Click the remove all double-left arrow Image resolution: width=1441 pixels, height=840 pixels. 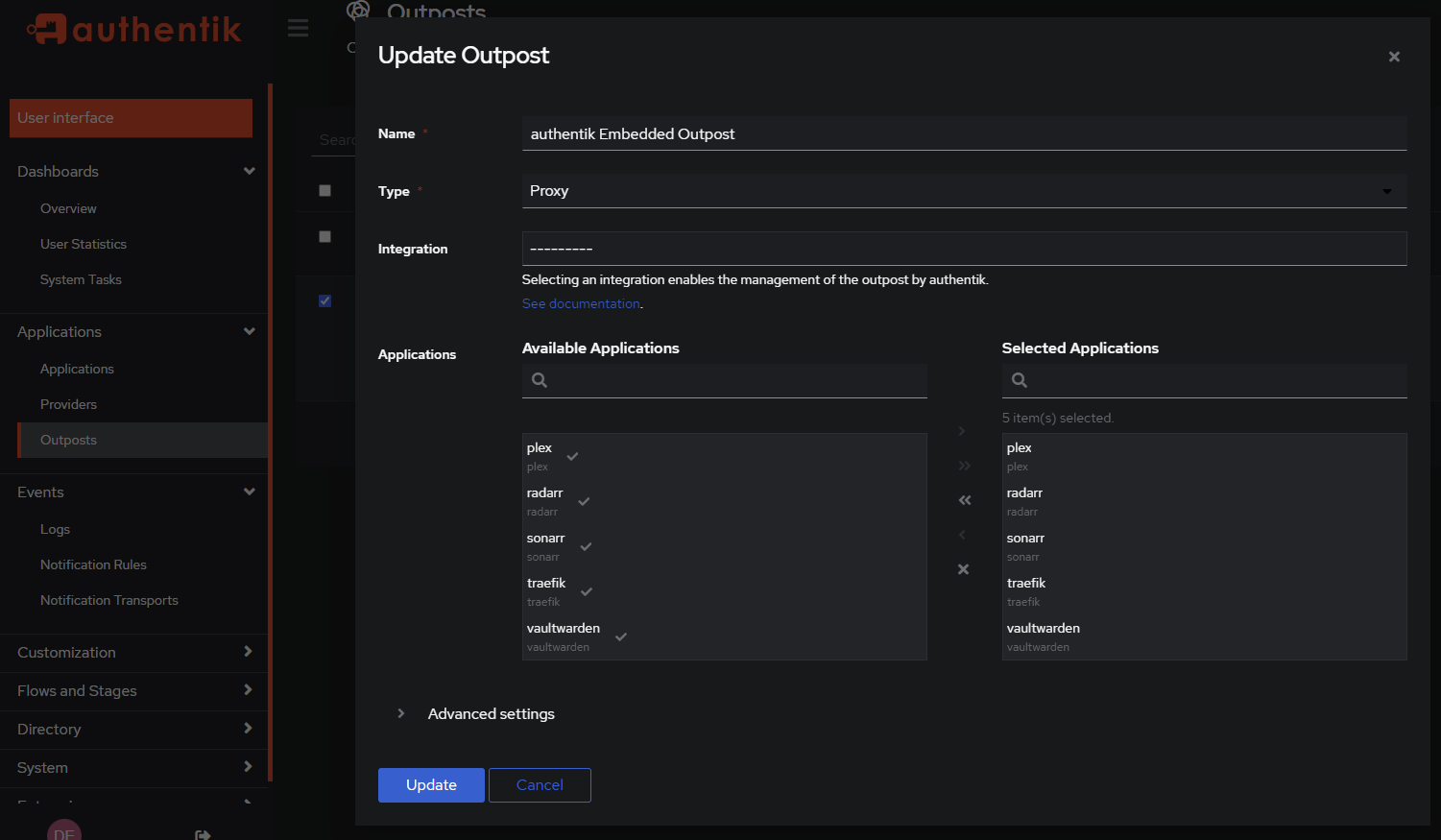point(964,500)
